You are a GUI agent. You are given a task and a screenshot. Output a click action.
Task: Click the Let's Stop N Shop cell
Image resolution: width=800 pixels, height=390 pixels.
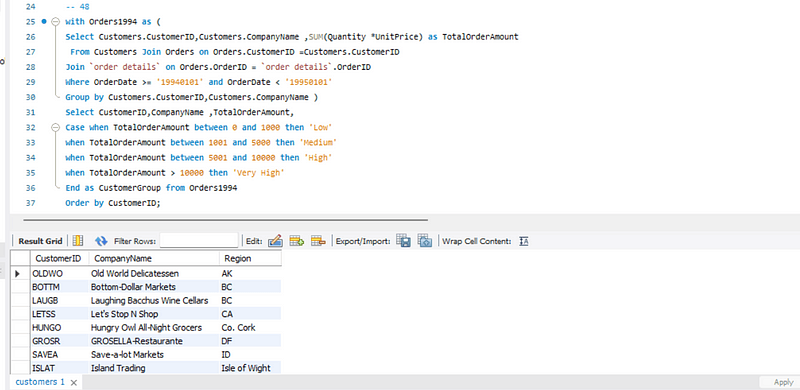155,314
